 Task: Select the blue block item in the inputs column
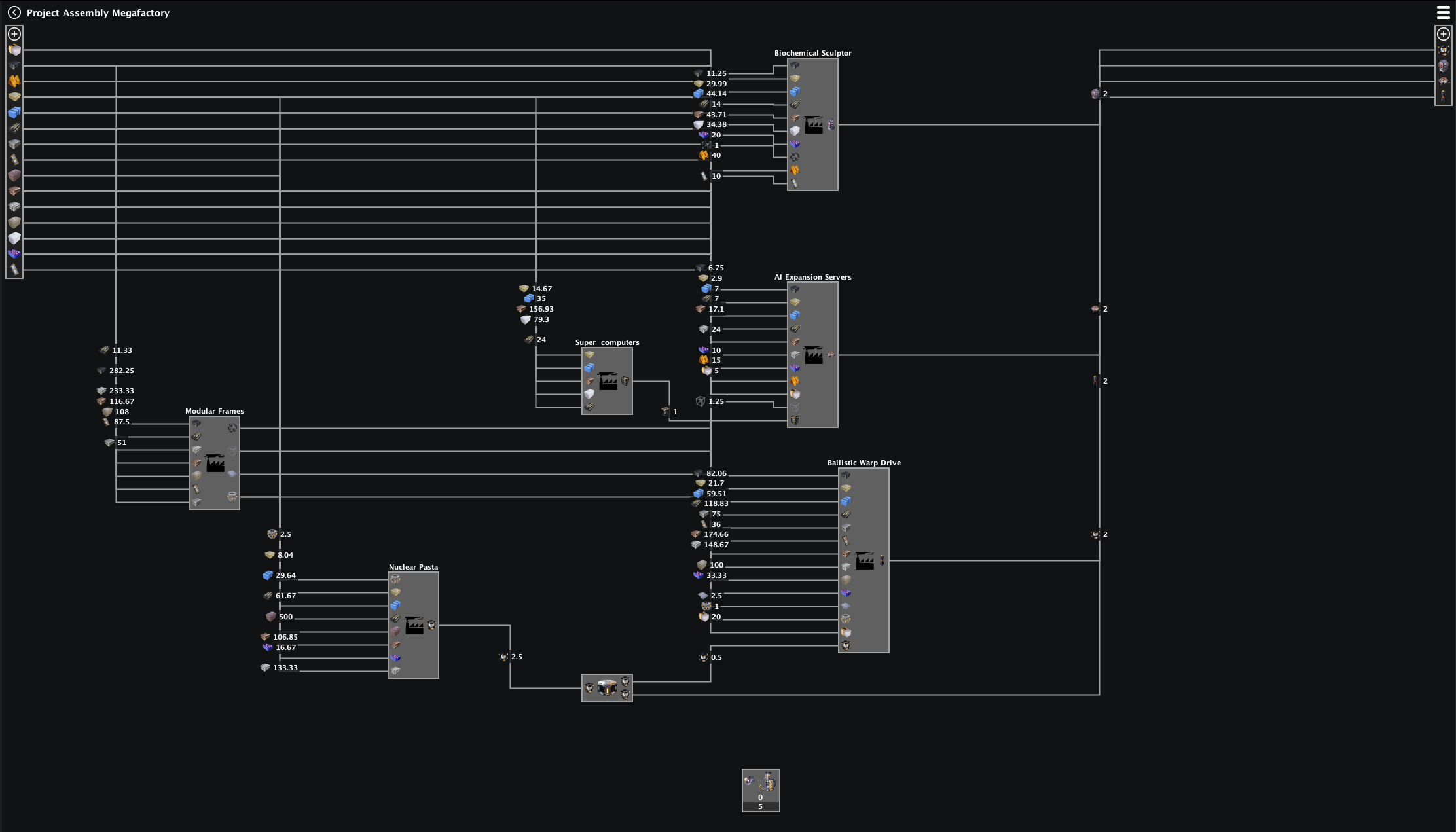pyautogui.click(x=14, y=113)
